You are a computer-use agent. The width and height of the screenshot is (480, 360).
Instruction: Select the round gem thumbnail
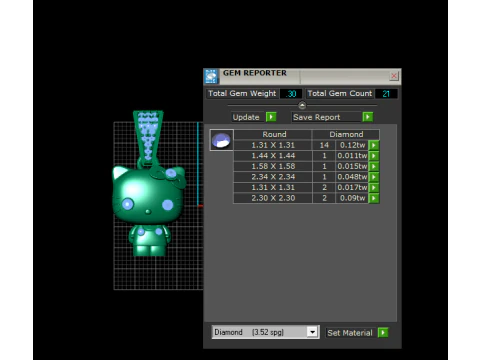222,140
